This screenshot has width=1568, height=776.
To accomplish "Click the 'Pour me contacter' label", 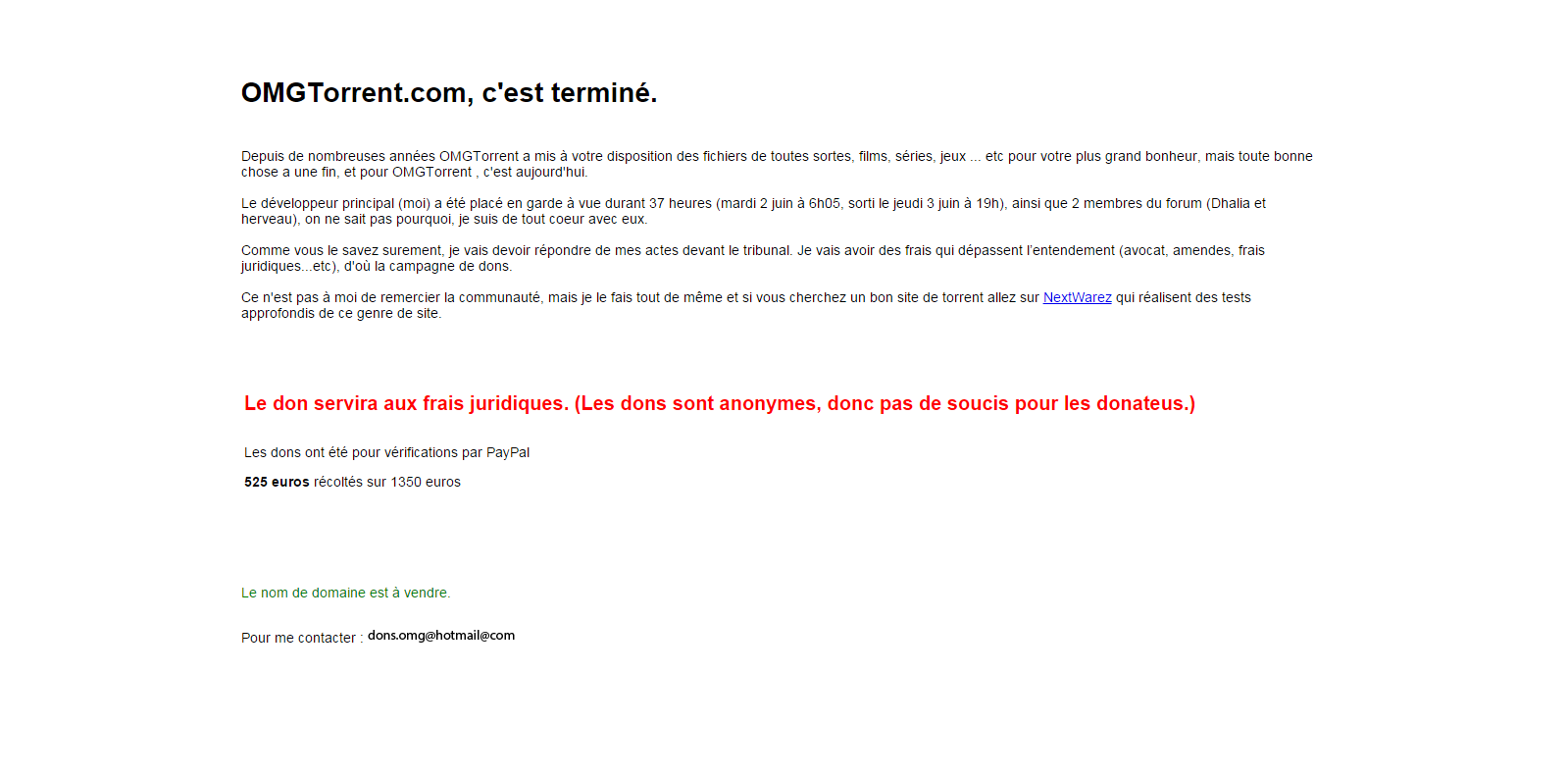I will click(x=302, y=638).
